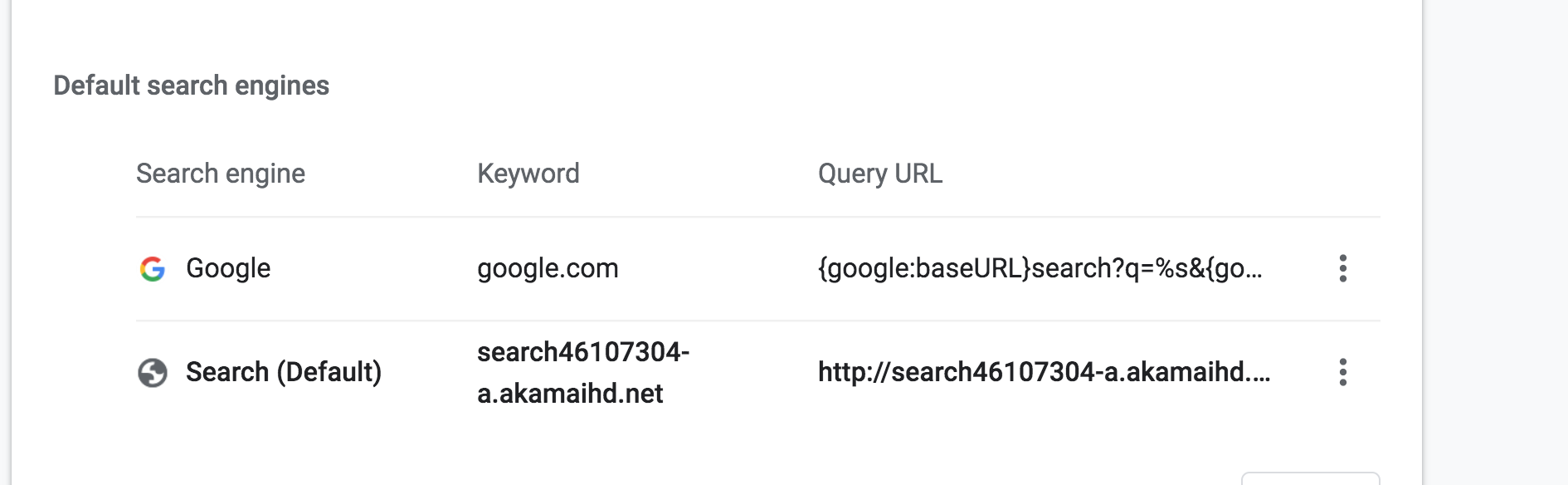
Task: Click the a.akamaihd.net keyword second line
Action: [570, 394]
